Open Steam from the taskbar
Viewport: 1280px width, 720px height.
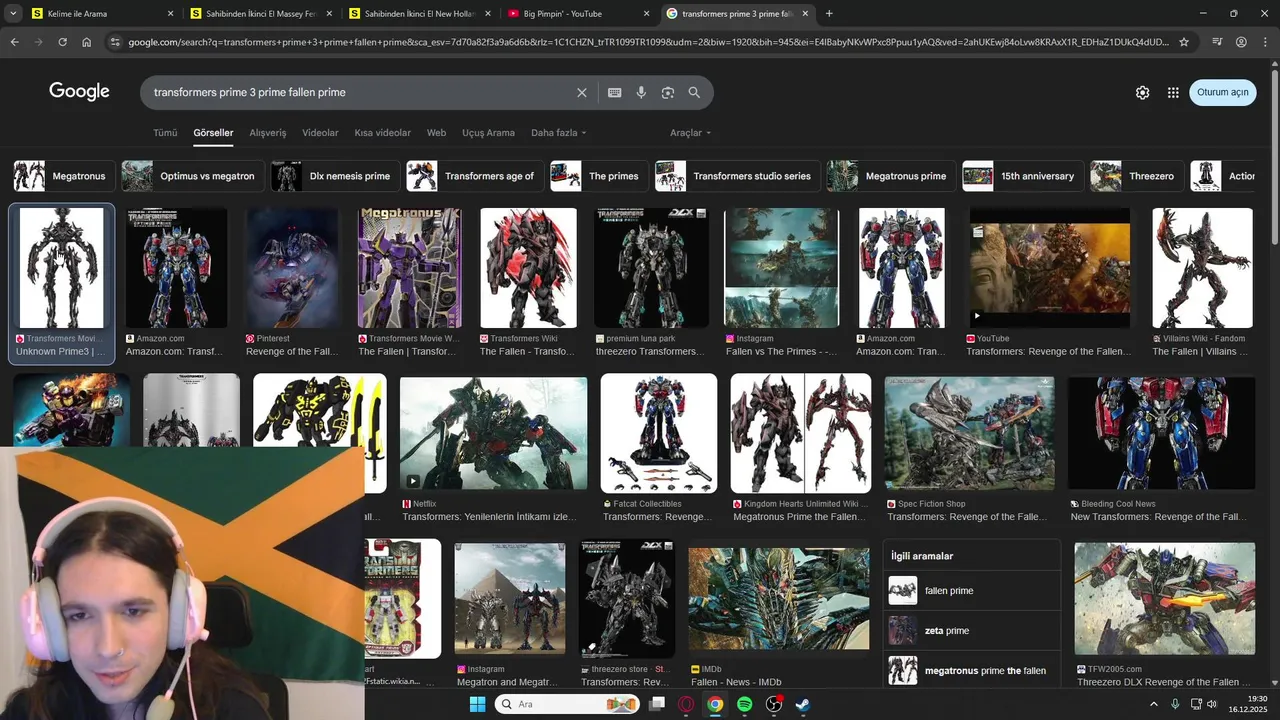(802, 704)
